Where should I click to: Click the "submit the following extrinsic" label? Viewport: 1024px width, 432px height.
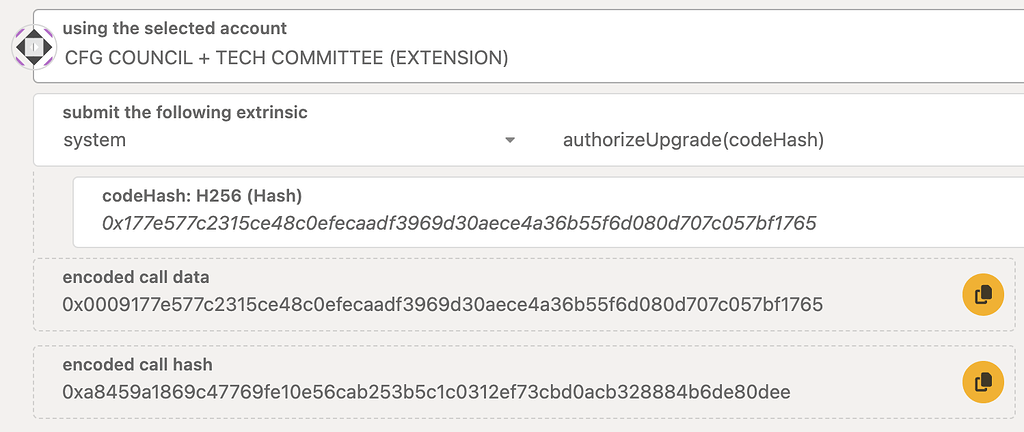tap(185, 112)
